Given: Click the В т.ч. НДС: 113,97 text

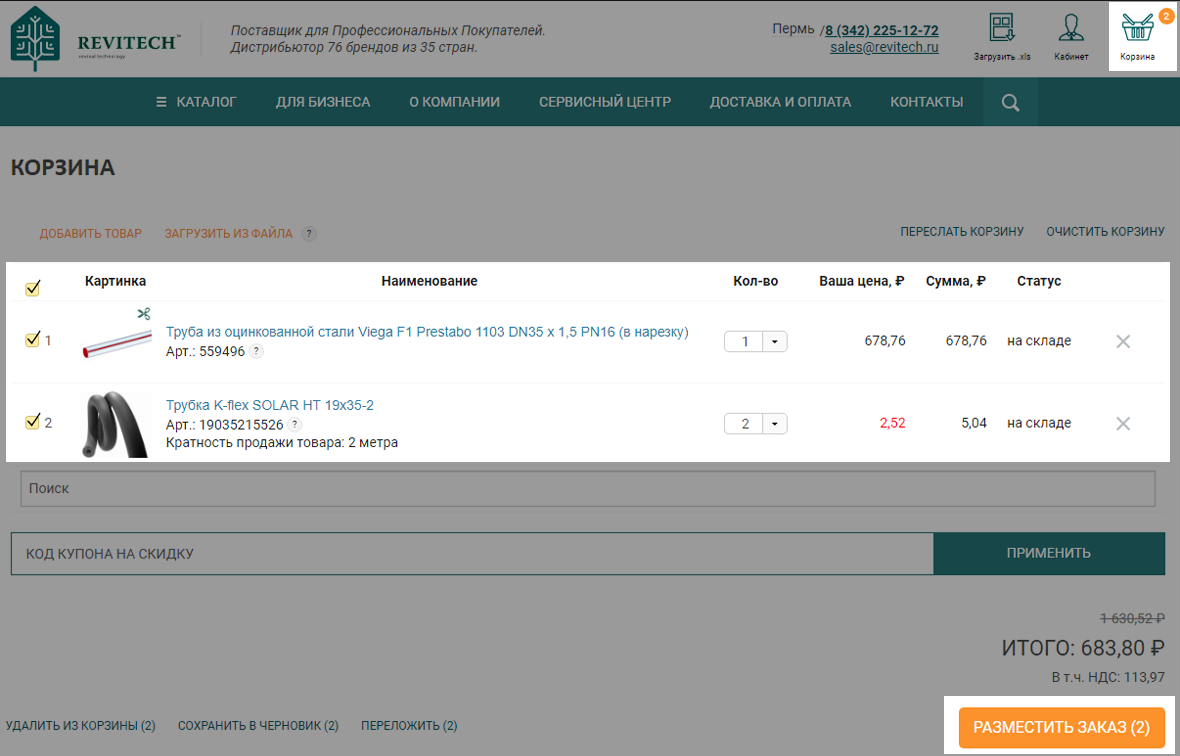Looking at the screenshot, I should tap(1108, 677).
